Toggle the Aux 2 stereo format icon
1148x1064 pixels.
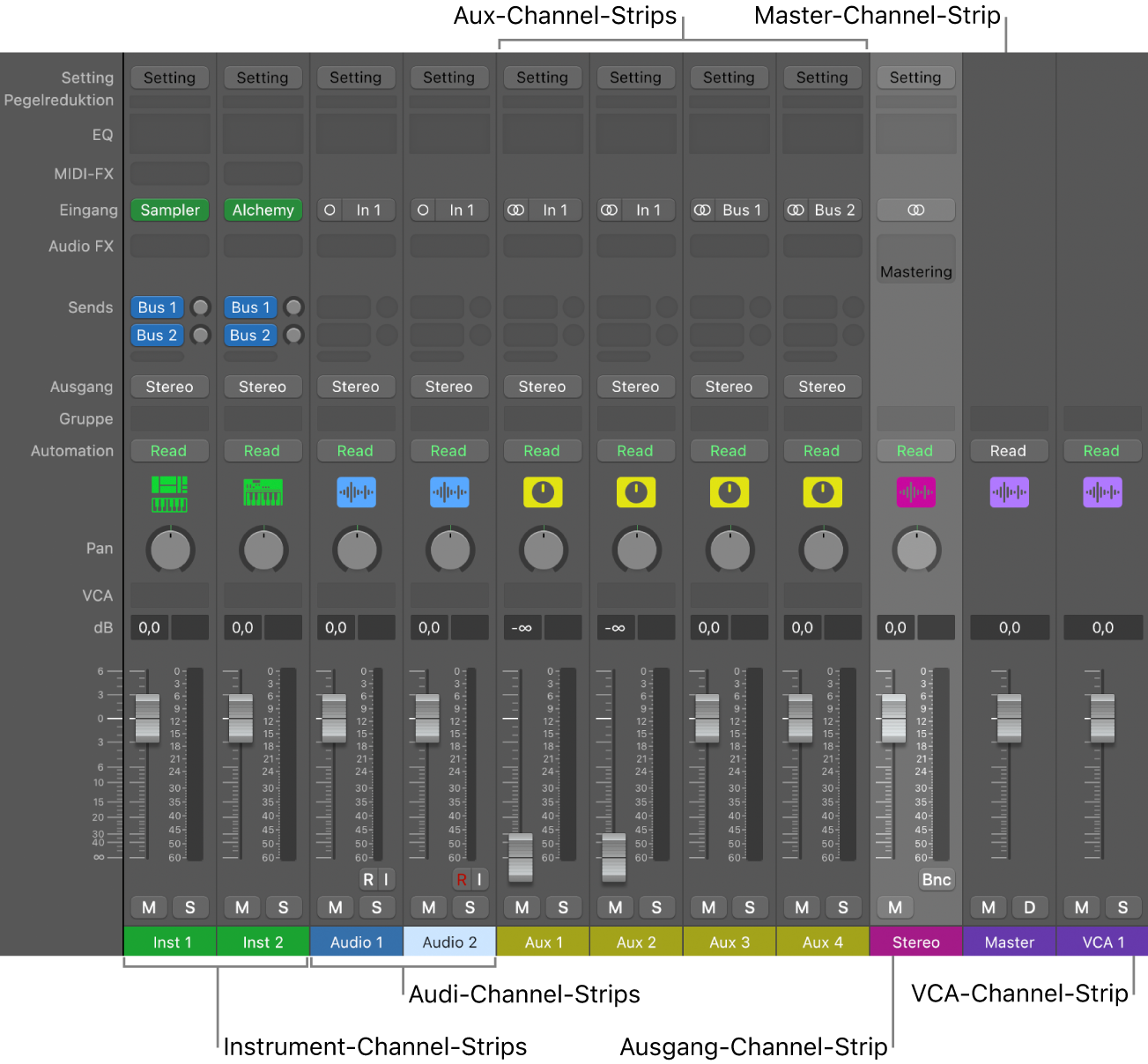coord(610,211)
